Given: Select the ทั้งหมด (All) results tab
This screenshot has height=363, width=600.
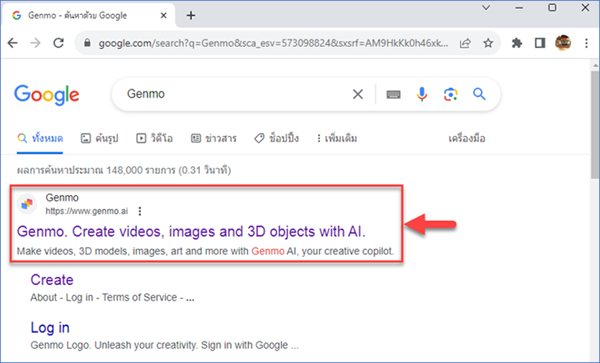Looking at the screenshot, I should point(40,138).
